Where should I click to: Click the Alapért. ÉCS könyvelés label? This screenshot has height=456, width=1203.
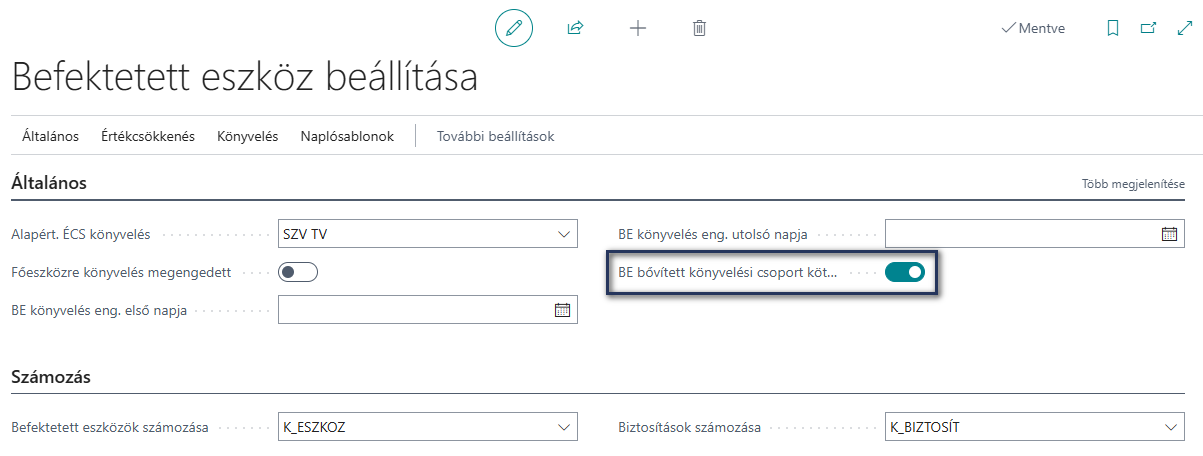click(80, 234)
